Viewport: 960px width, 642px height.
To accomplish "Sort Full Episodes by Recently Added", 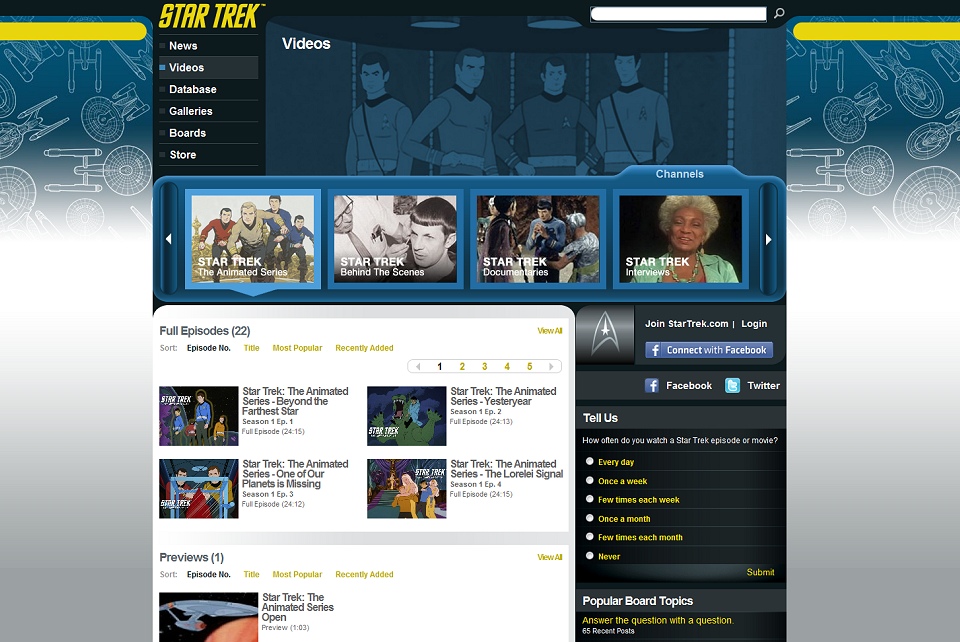I will click(x=364, y=348).
